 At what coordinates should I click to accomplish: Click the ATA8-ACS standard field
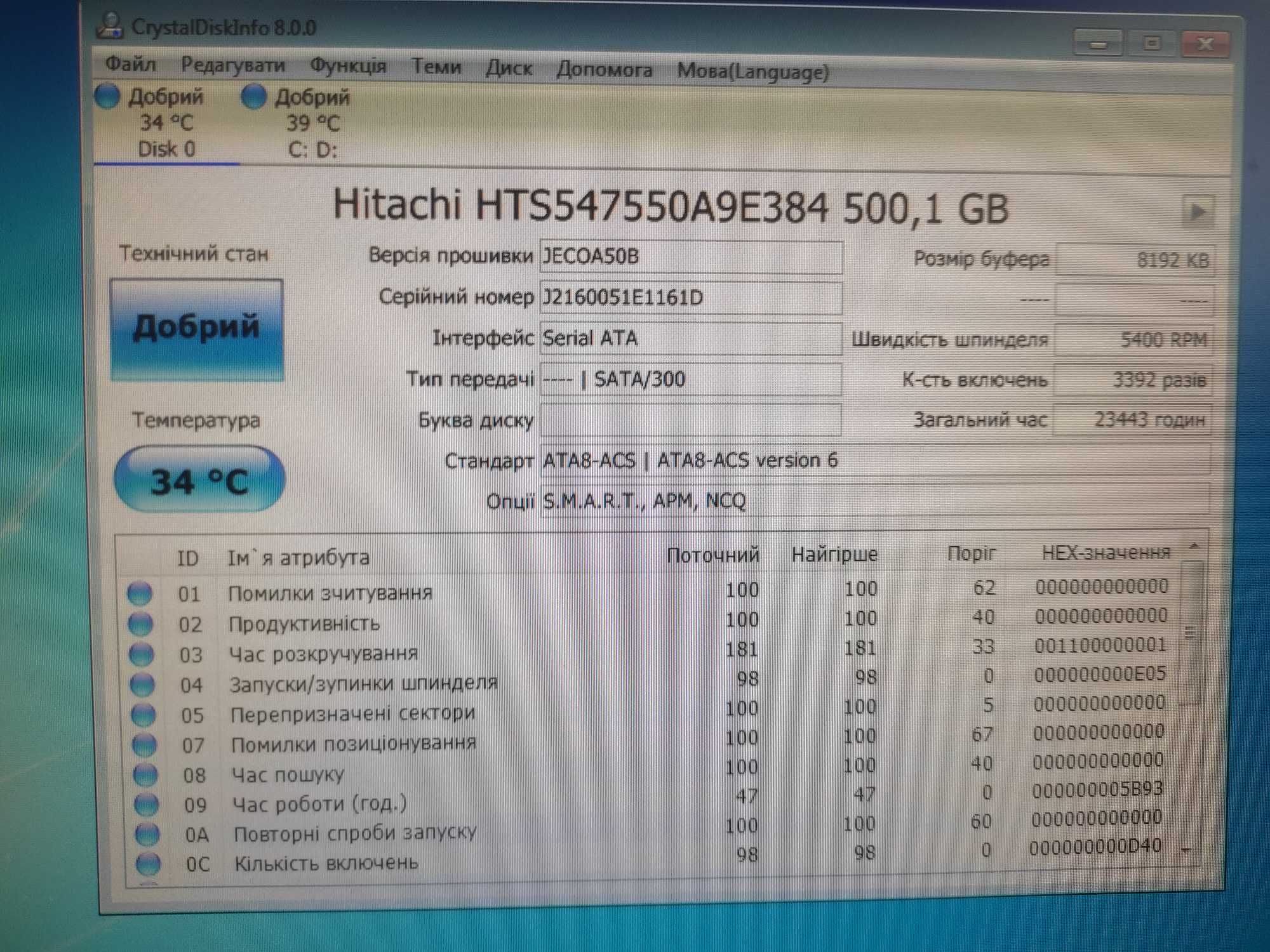coord(875,459)
